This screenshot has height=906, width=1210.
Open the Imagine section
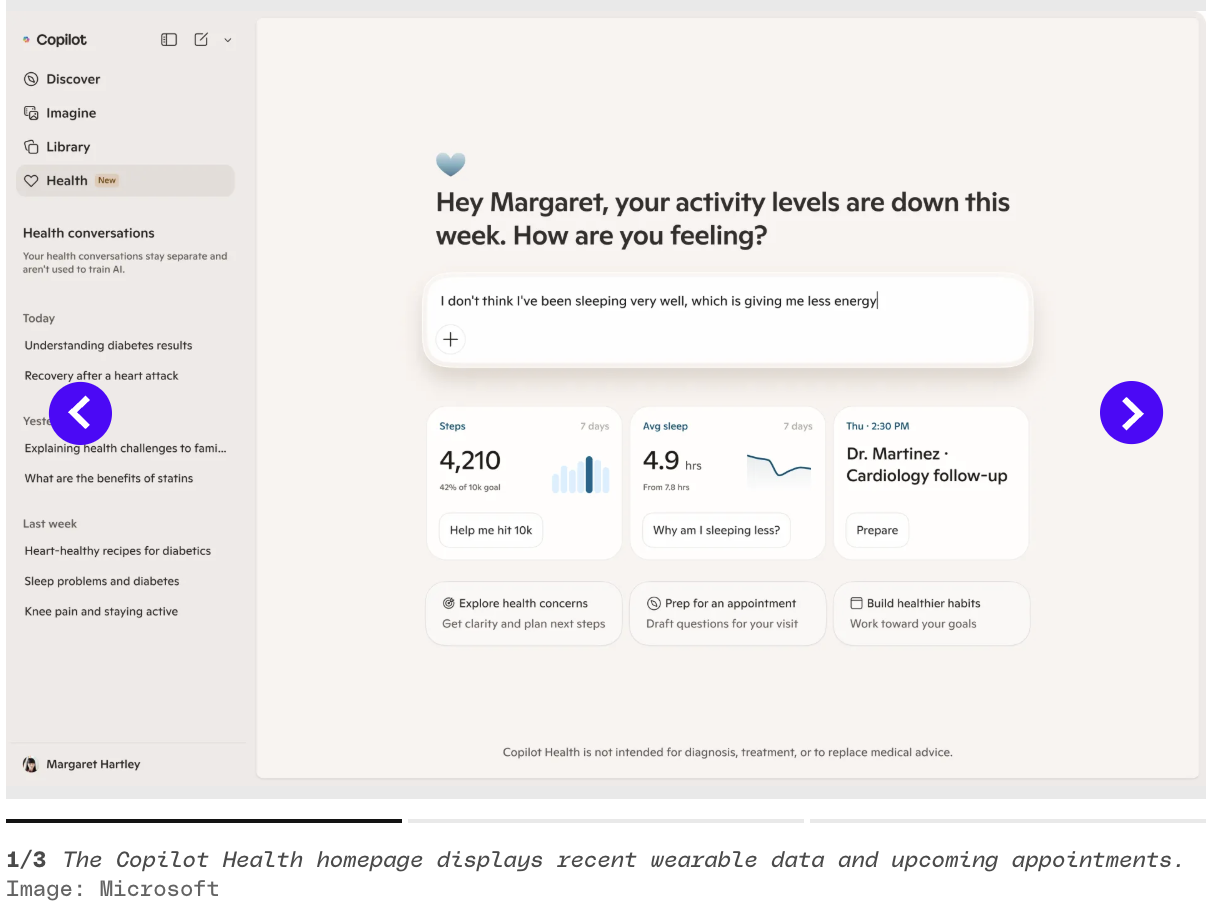click(60, 113)
